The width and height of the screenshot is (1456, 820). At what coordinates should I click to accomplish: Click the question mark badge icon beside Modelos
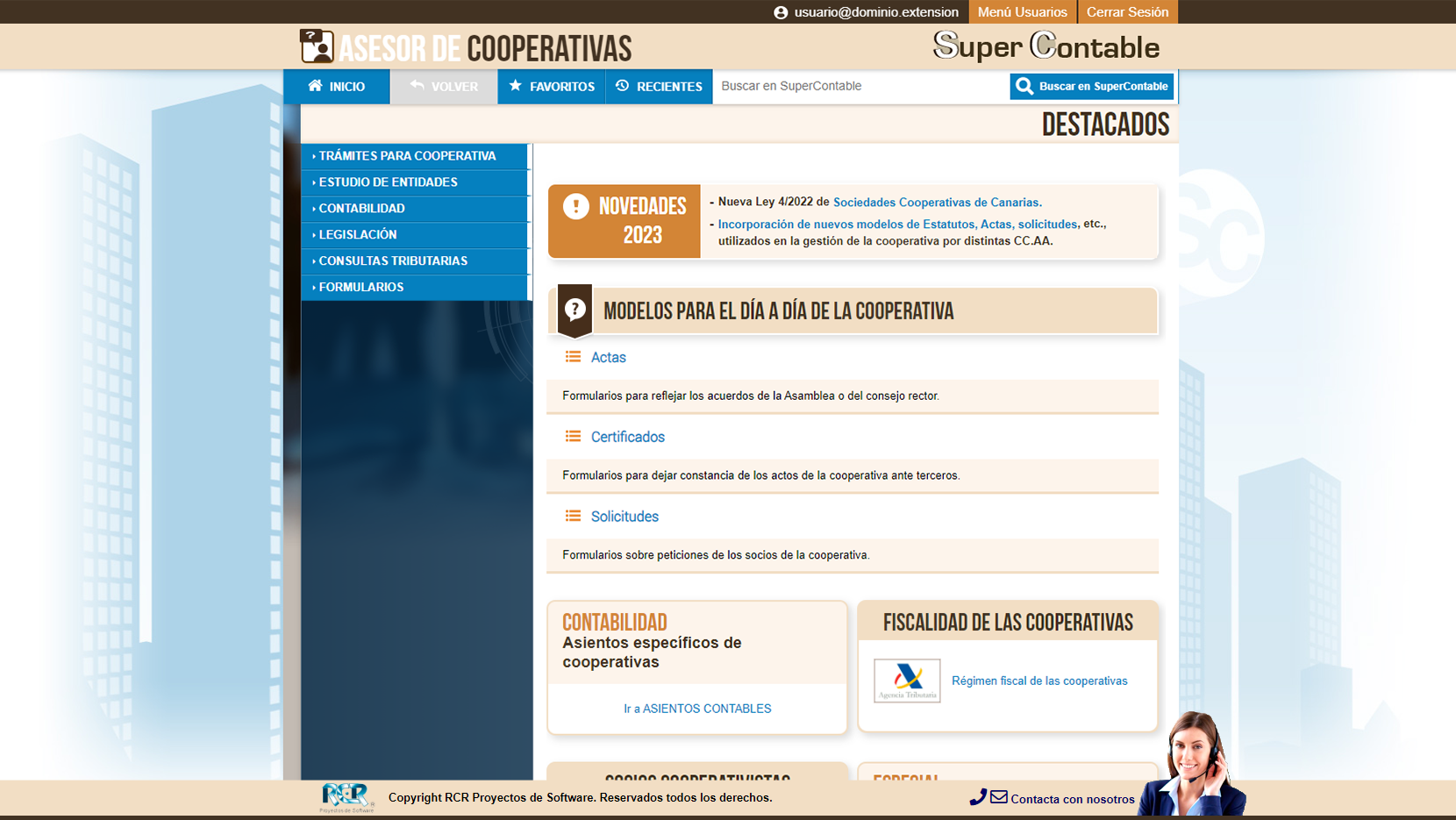click(x=575, y=310)
